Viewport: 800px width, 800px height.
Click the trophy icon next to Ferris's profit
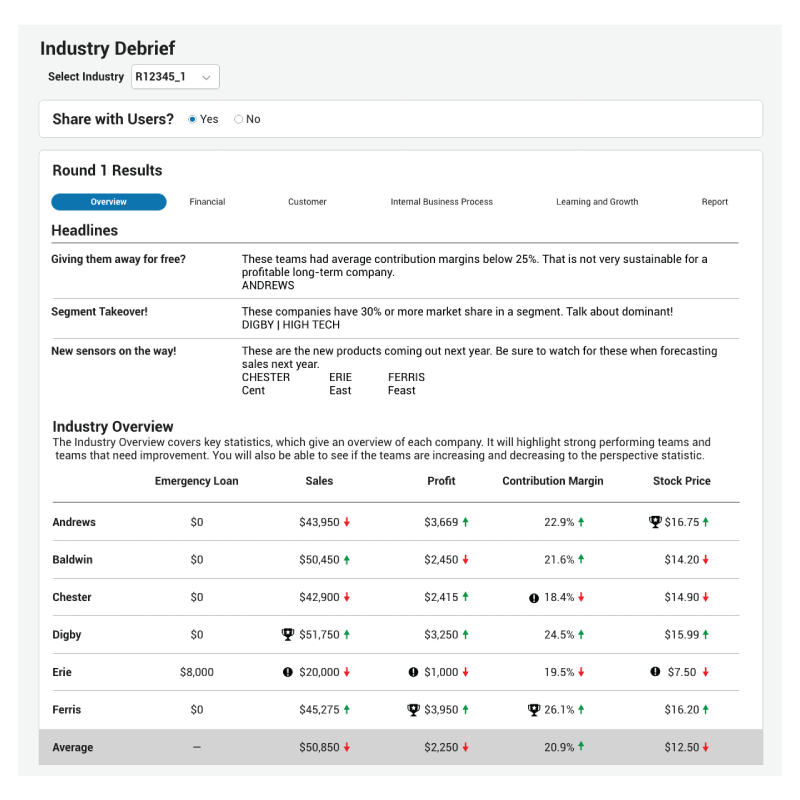coord(412,709)
